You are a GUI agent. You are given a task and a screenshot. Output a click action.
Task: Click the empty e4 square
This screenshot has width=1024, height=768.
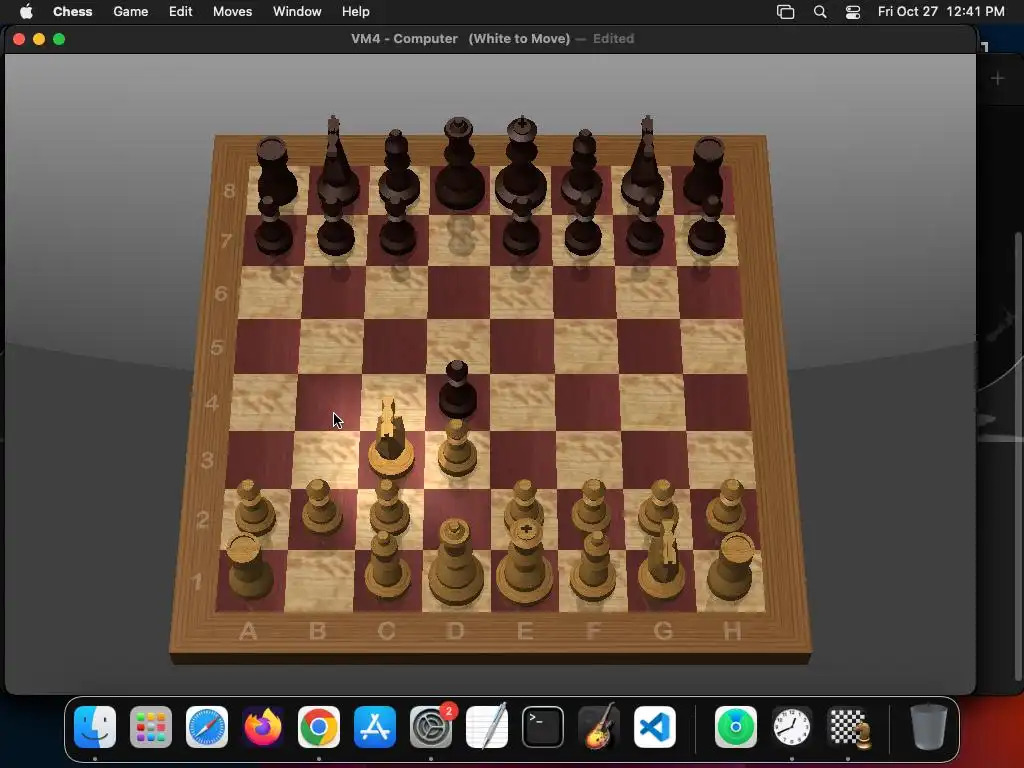point(522,402)
